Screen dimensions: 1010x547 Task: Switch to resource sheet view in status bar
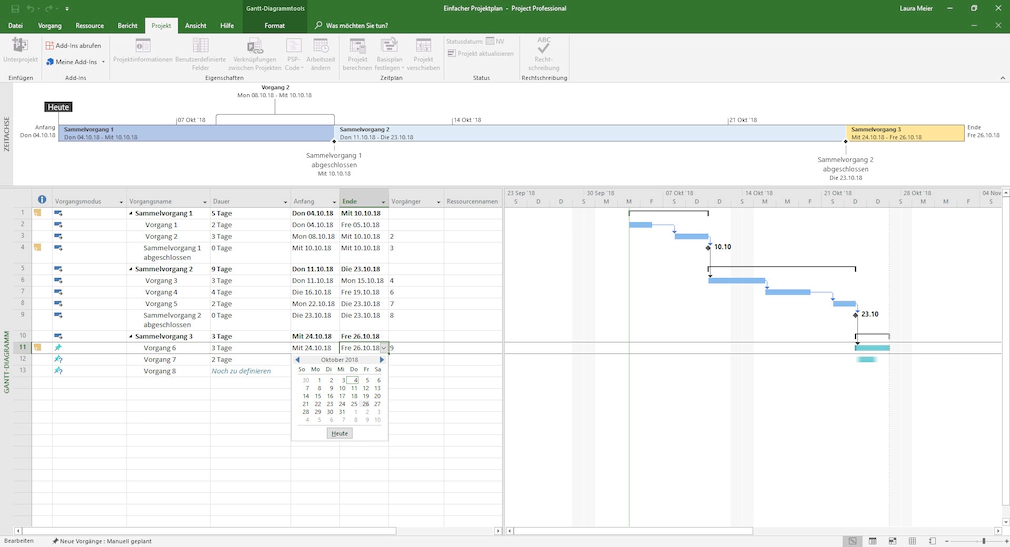pos(912,541)
